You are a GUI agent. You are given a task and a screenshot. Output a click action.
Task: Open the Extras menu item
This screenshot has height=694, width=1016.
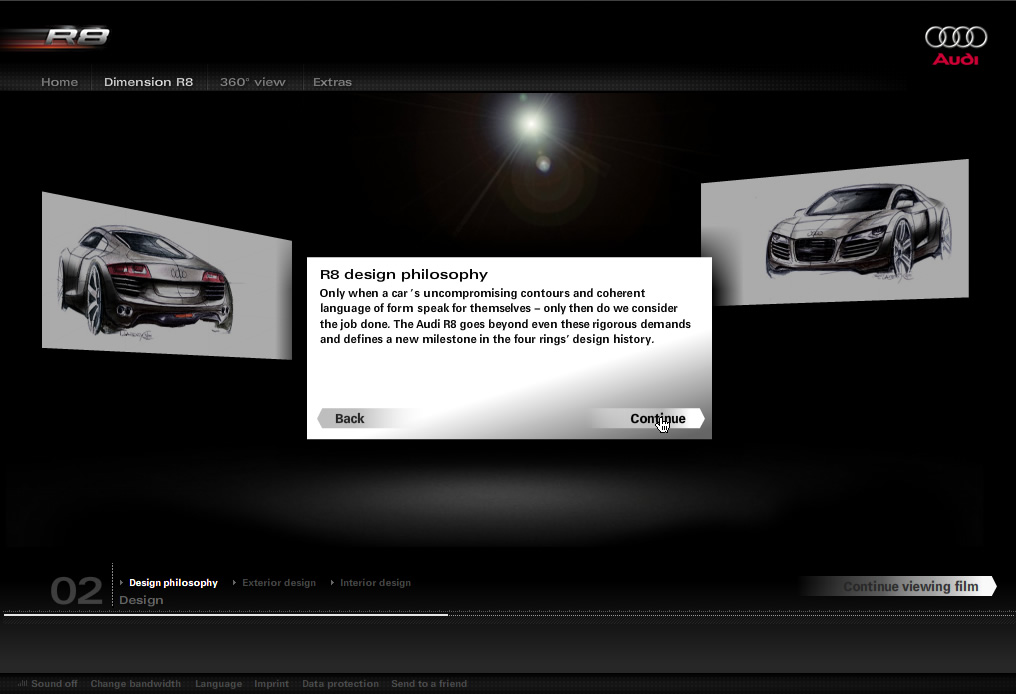pyautogui.click(x=332, y=82)
